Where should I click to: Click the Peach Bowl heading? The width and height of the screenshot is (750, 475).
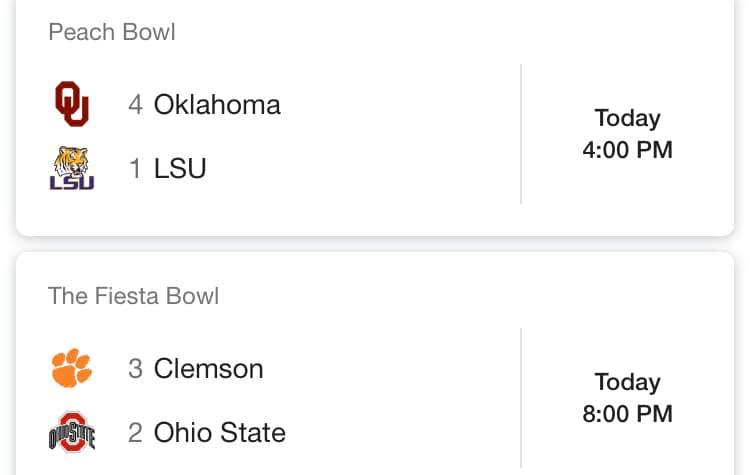[x=112, y=32]
